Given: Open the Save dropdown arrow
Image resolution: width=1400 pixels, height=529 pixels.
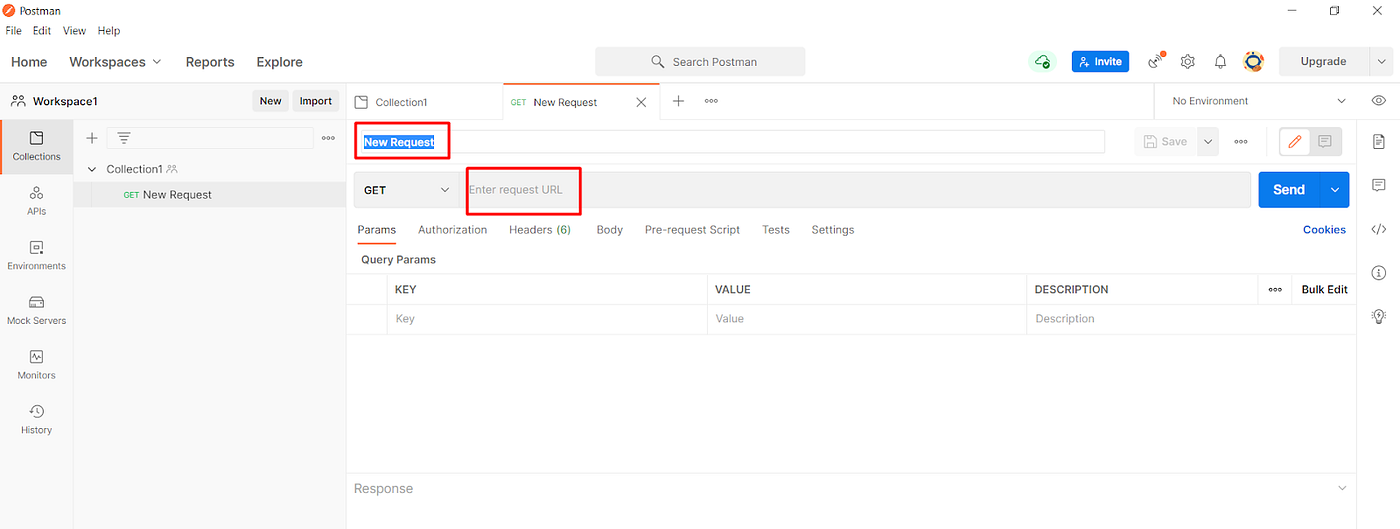Looking at the screenshot, I should point(1208,142).
